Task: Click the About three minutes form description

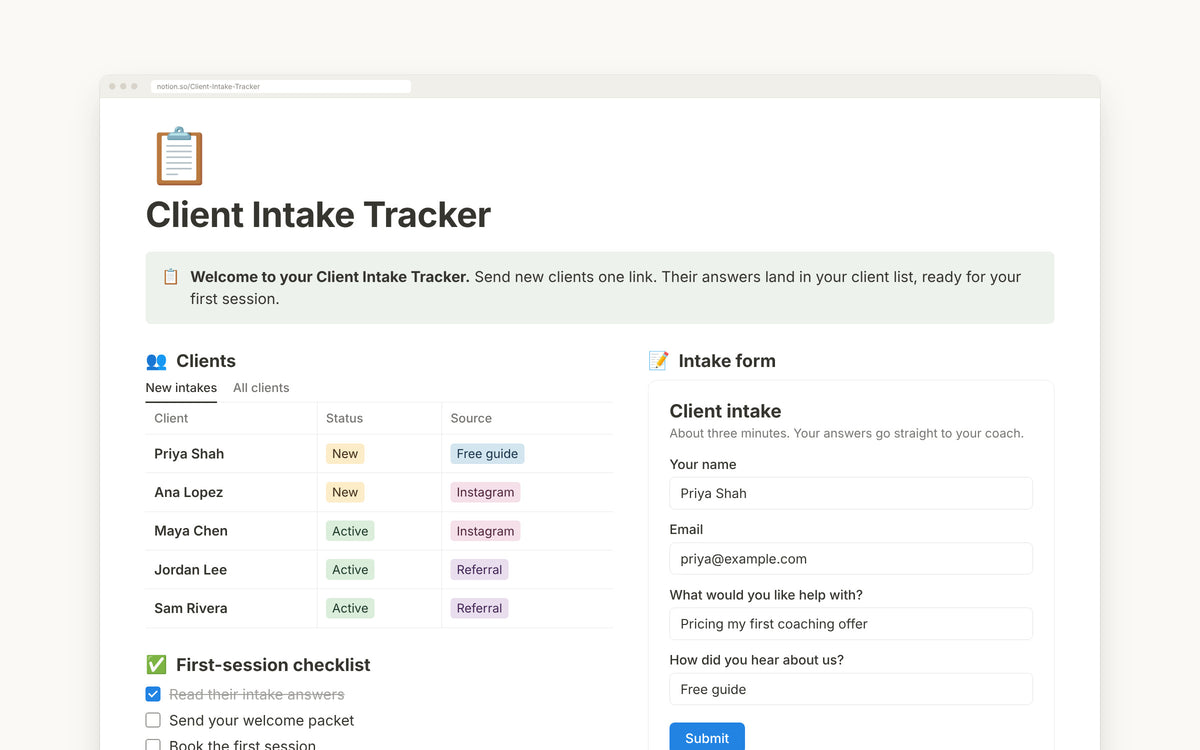Action: tap(847, 433)
